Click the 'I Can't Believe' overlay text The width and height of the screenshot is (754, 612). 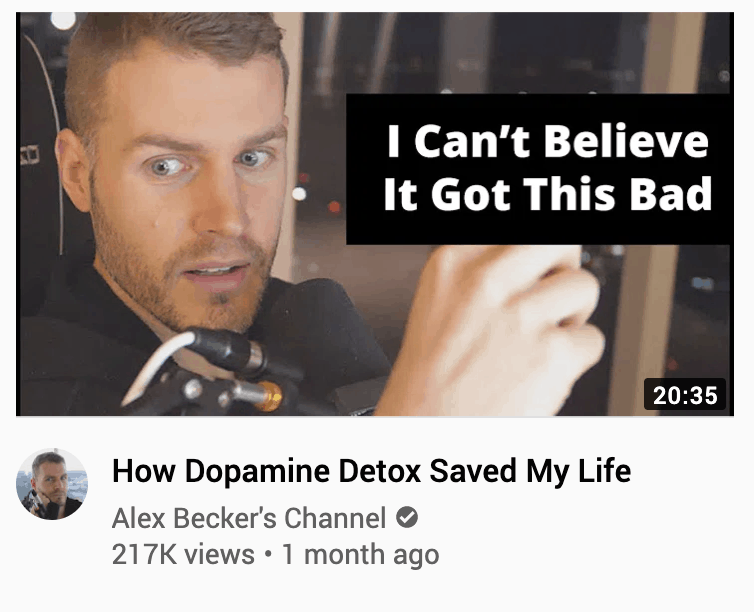click(548, 141)
